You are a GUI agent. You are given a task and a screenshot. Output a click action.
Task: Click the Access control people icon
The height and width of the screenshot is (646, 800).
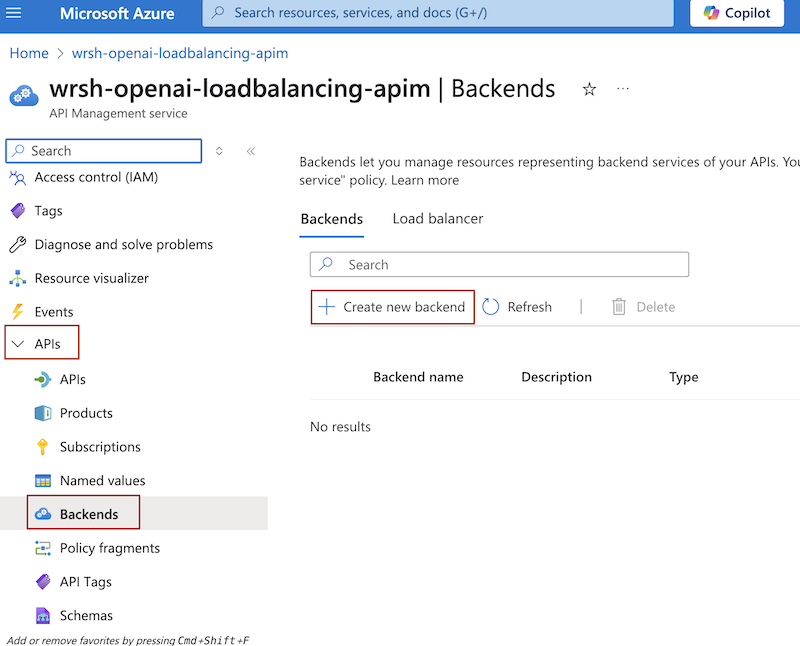pos(17,177)
